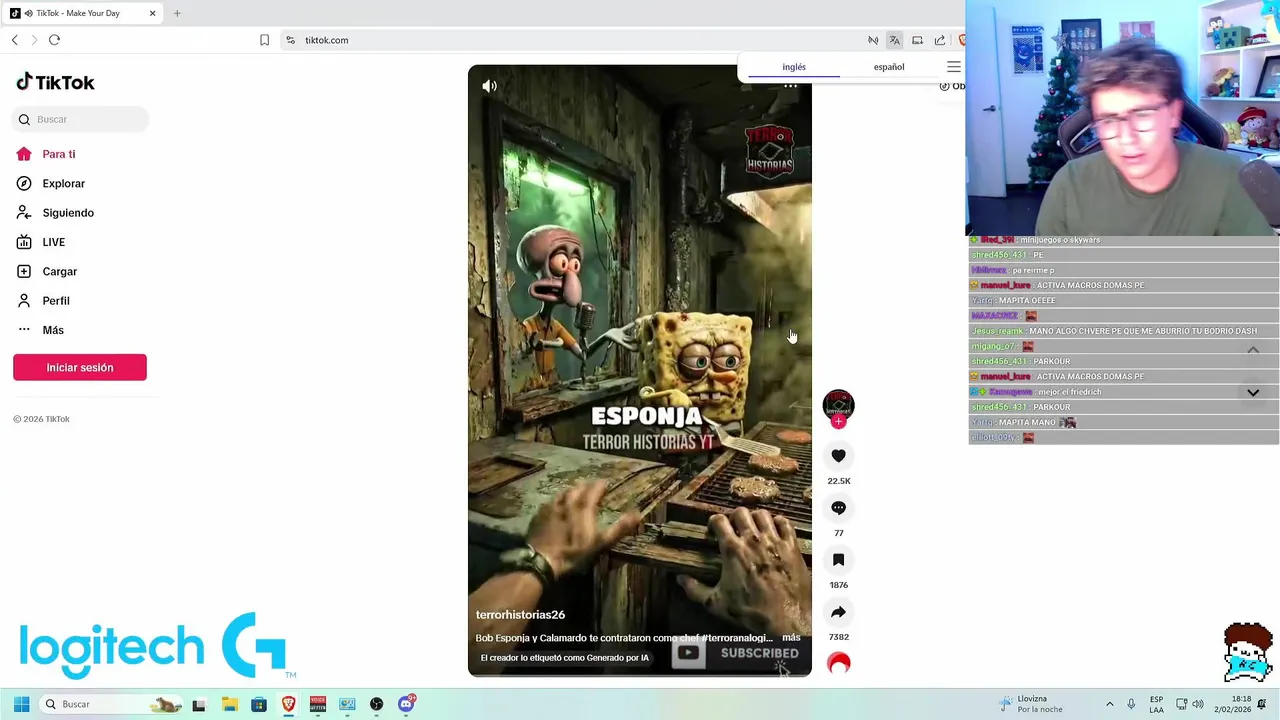Go forward in the browser
This screenshot has height=720, width=1280.
pos(34,40)
